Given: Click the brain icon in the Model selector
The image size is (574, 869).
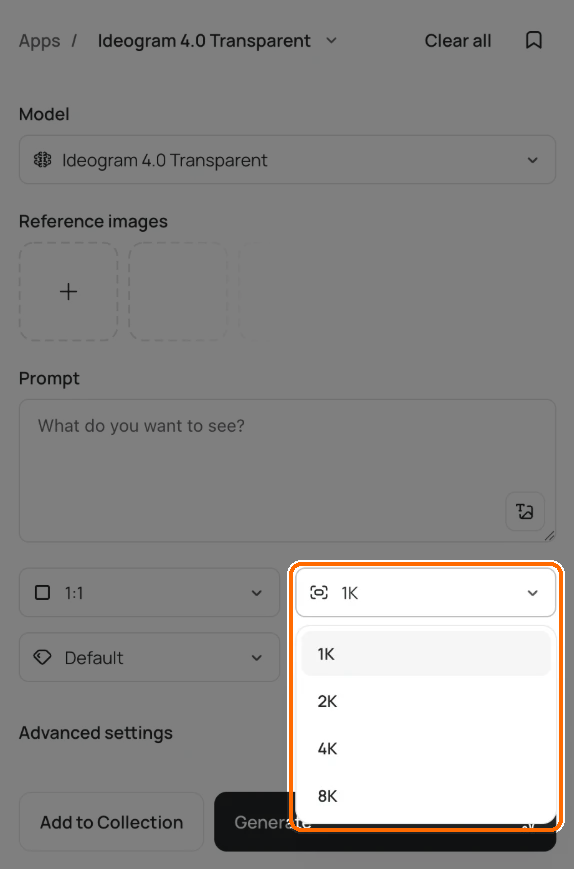Looking at the screenshot, I should click(43, 160).
